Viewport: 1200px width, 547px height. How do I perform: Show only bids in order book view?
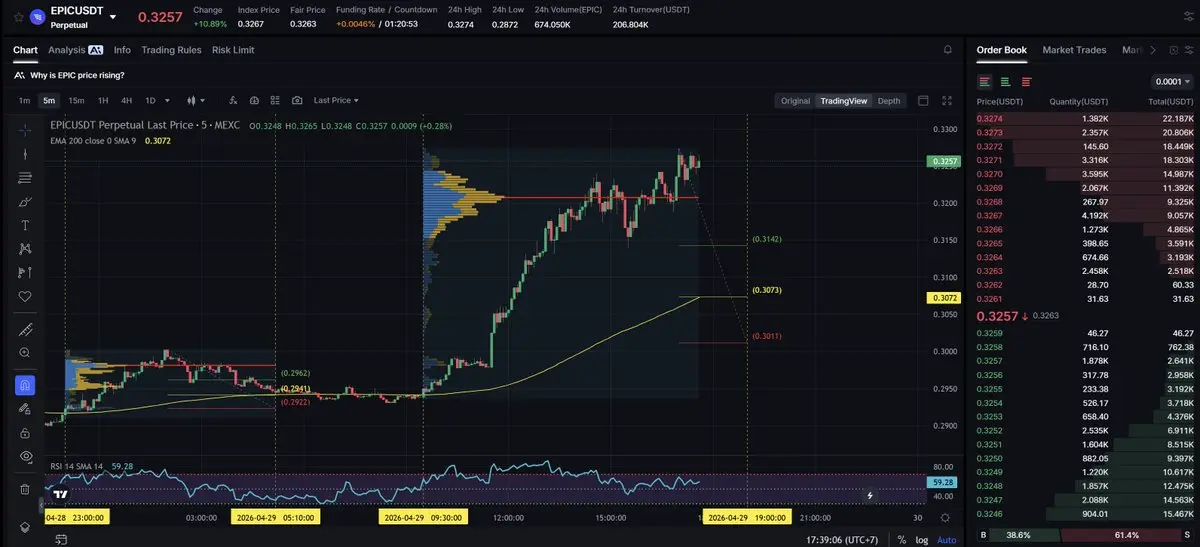pyautogui.click(x=1005, y=82)
